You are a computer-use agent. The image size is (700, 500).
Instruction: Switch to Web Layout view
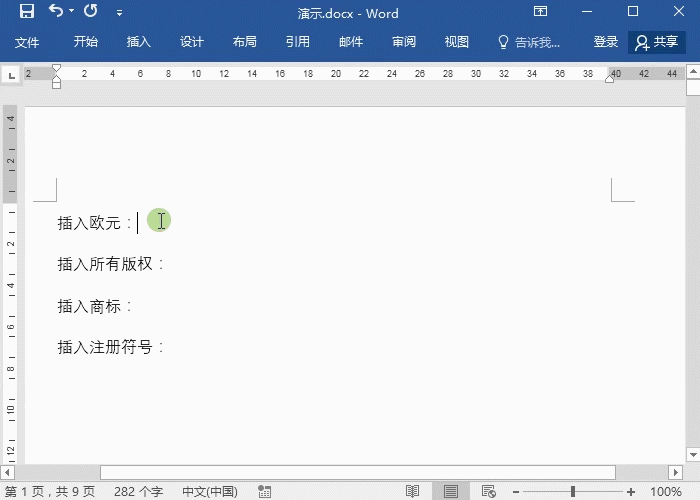click(489, 492)
